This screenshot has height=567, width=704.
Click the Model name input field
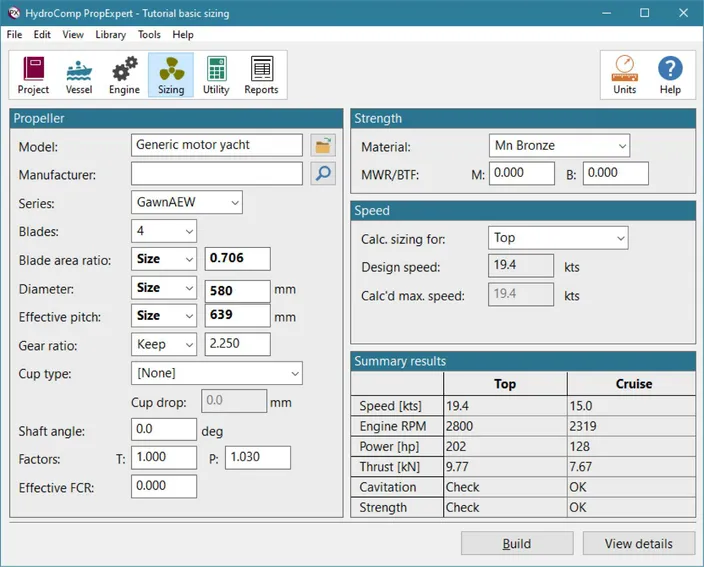tap(217, 145)
